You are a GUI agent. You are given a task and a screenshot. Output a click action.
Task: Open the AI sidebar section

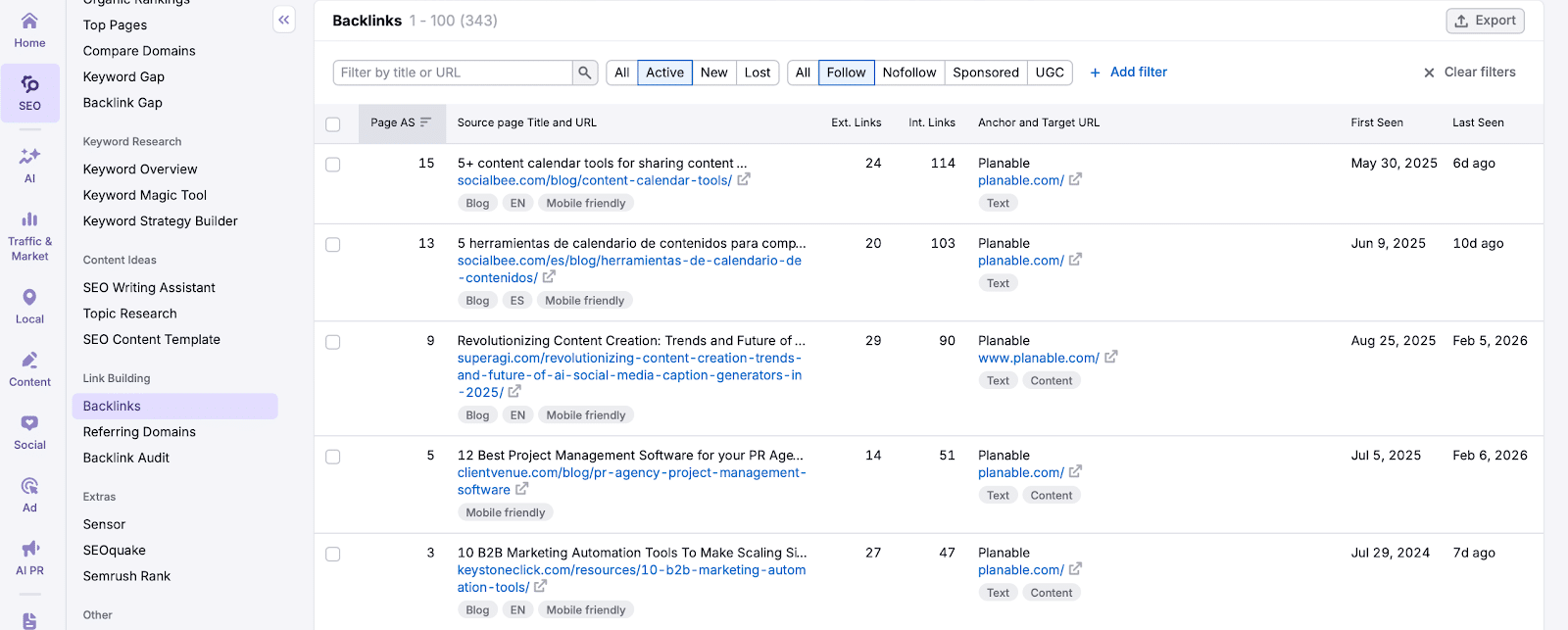pyautogui.click(x=29, y=165)
